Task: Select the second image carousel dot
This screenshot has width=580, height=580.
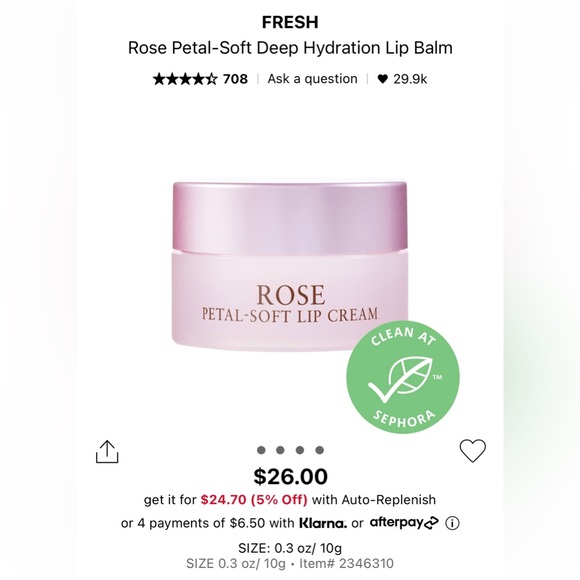Action: coord(280,450)
